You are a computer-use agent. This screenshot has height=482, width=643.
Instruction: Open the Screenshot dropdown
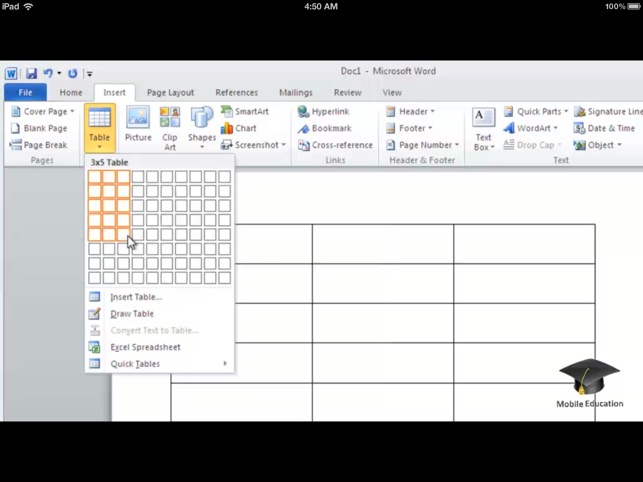pyautogui.click(x=253, y=145)
